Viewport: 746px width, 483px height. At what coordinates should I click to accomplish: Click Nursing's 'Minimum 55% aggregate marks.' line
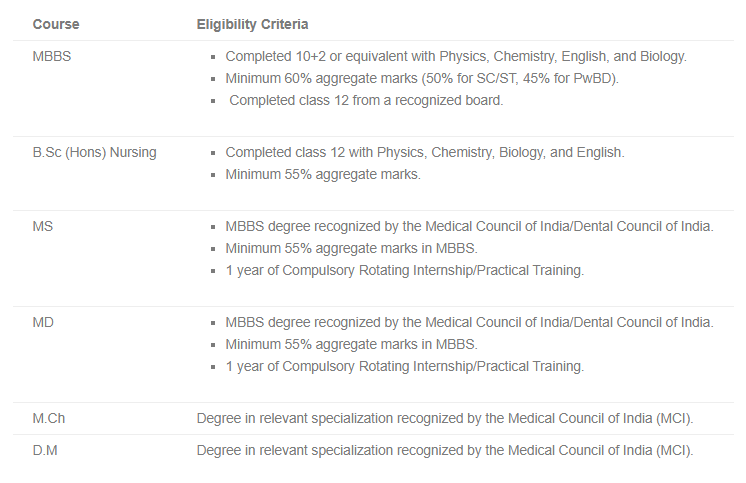(323, 174)
